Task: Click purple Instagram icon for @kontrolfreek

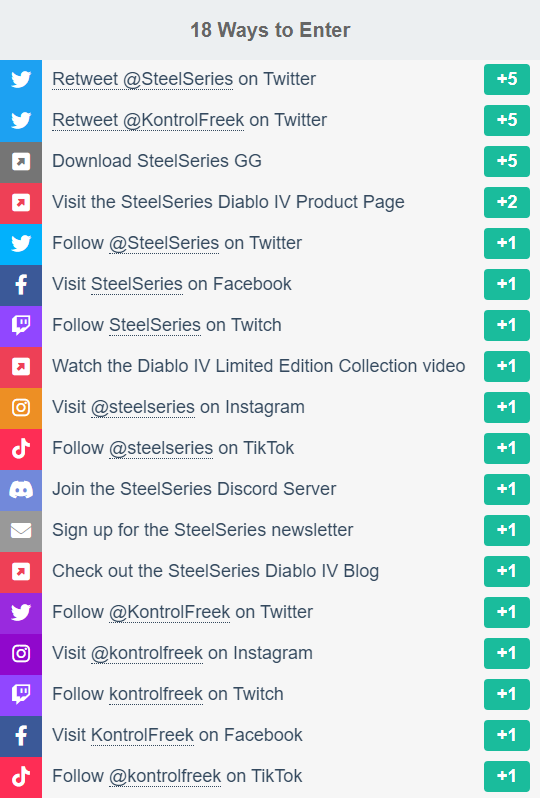Action: pos(21,654)
